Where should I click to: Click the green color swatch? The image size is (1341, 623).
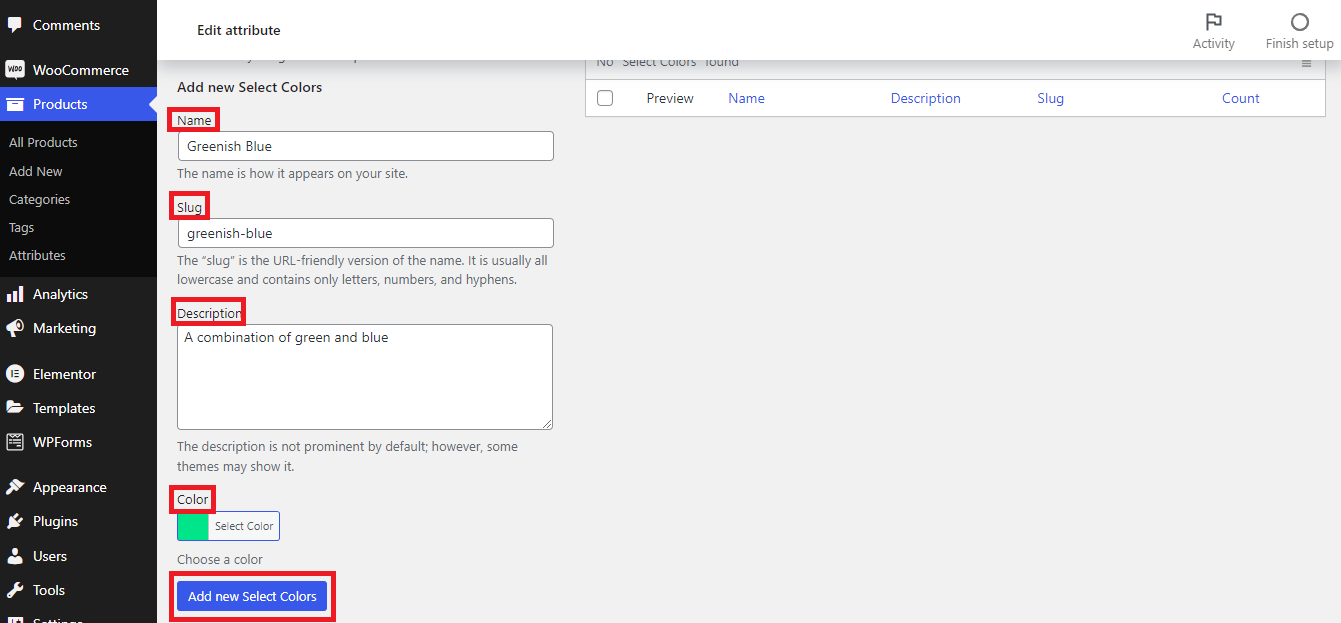[193, 526]
